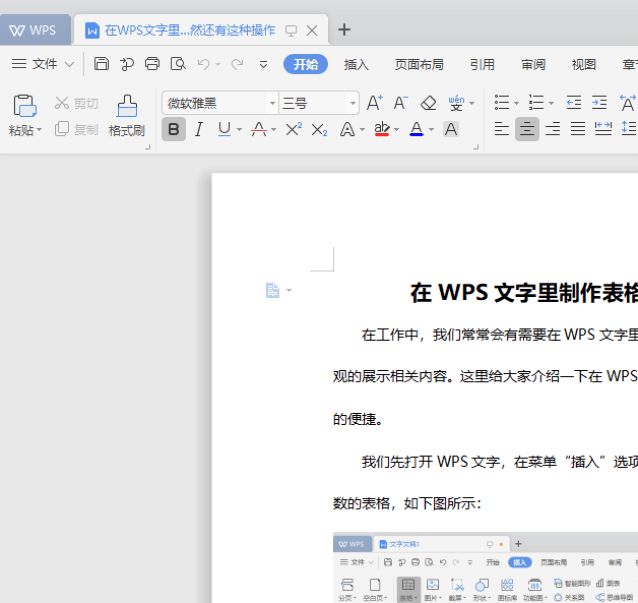This screenshot has height=603, width=638.
Task: Open highlight color dropdown arrow
Action: click(x=397, y=130)
